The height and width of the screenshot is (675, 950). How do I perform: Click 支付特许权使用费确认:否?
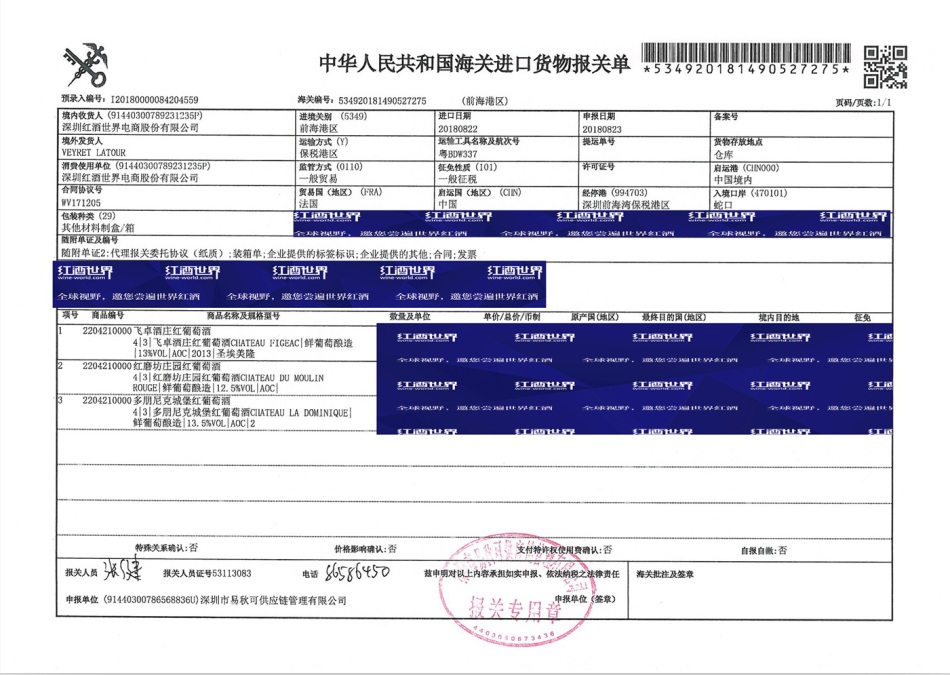(563, 550)
